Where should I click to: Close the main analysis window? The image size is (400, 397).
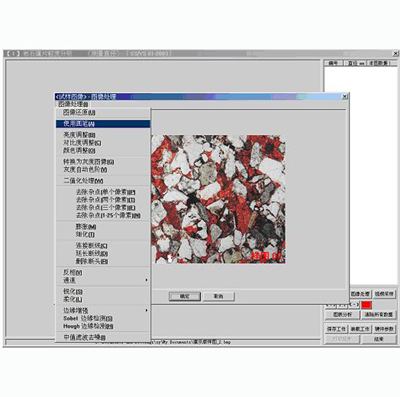click(x=395, y=53)
